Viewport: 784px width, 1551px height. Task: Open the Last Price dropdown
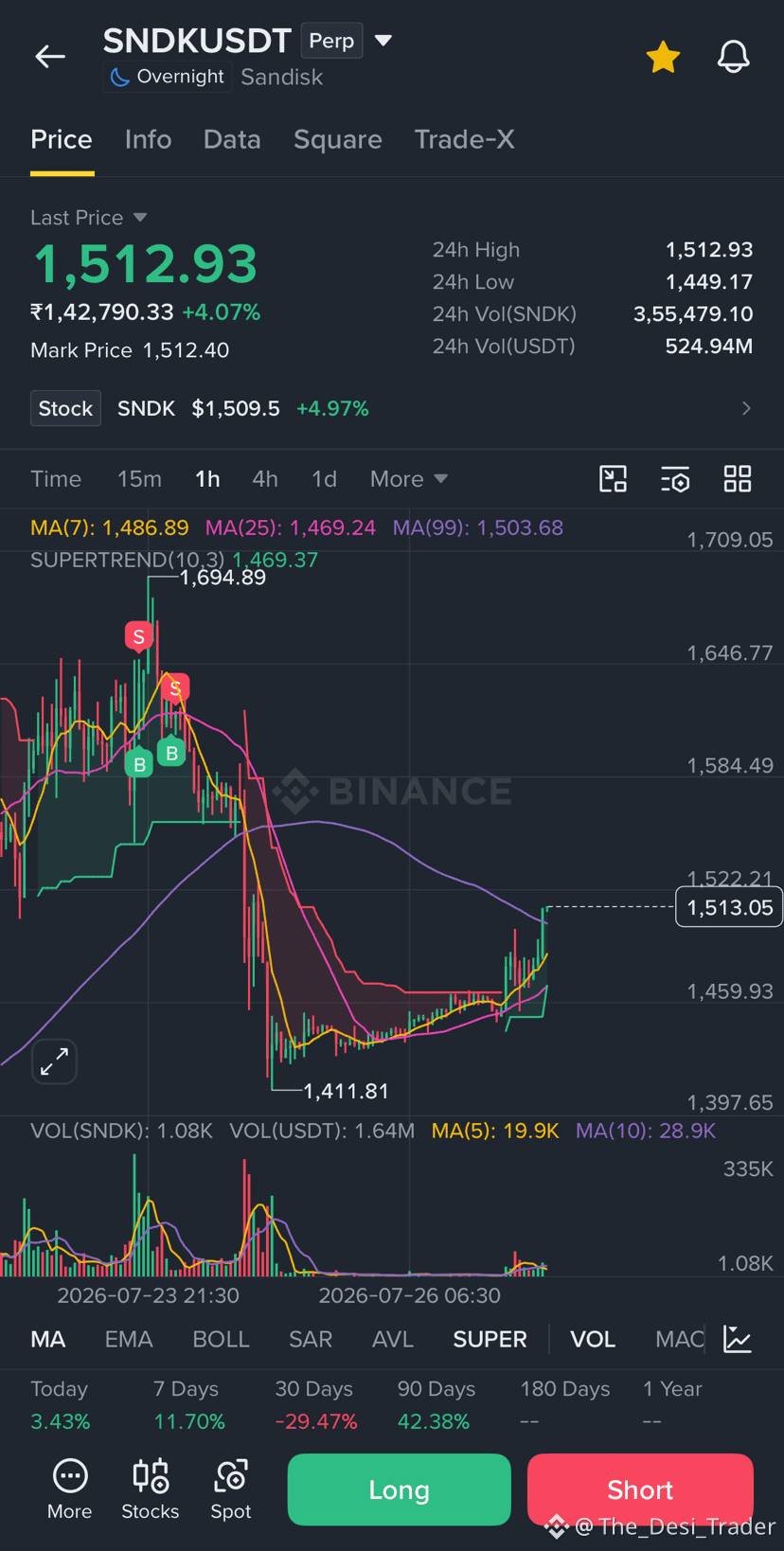tap(88, 218)
